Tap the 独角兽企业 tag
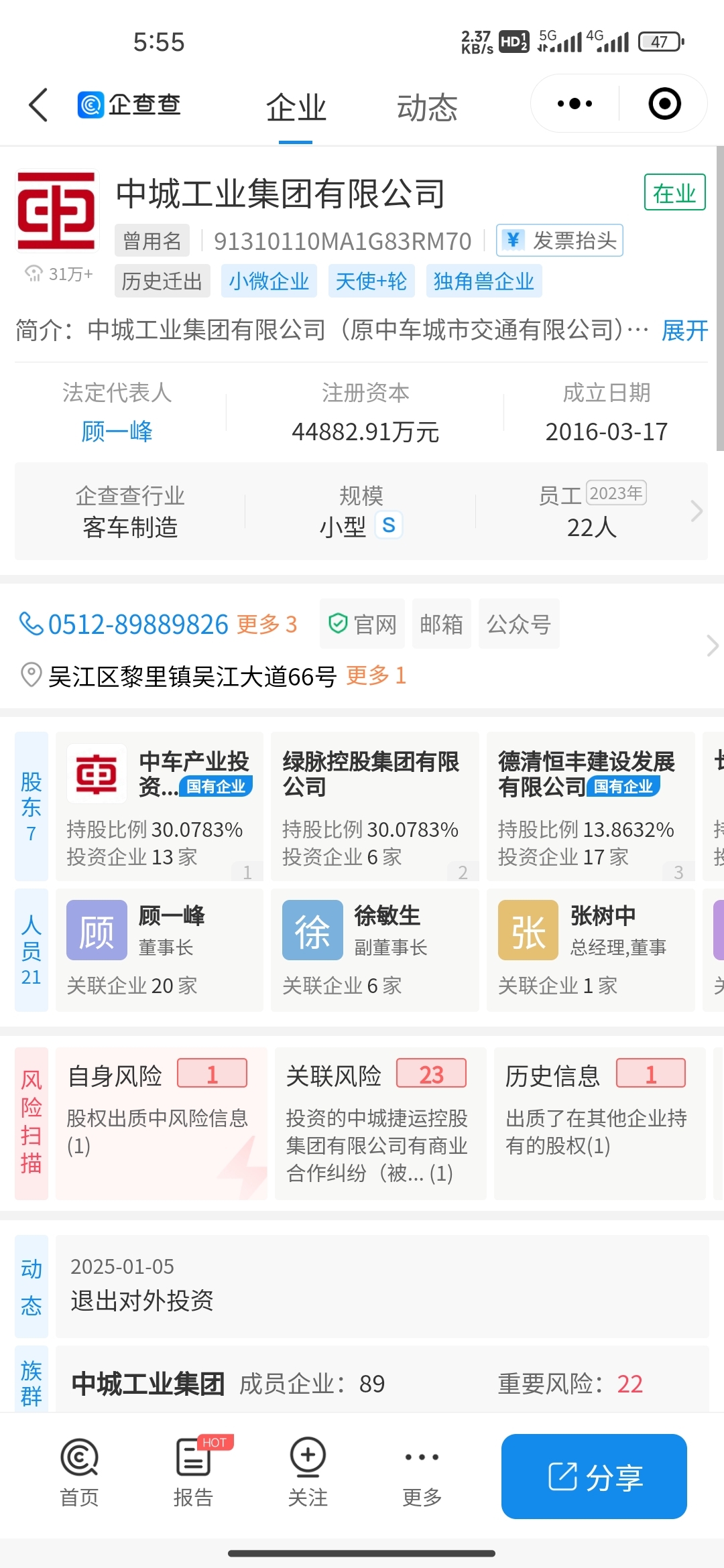Viewport: 724px width, 1568px height. [x=483, y=281]
